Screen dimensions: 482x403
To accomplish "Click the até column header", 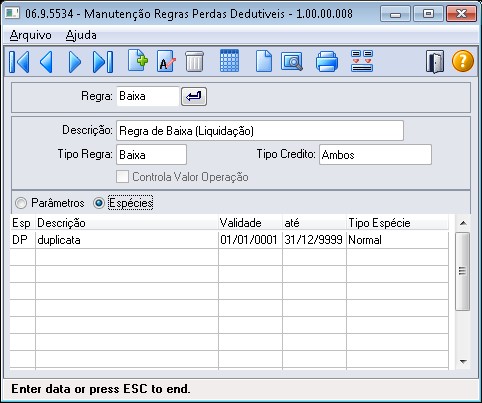I will click(314, 223).
